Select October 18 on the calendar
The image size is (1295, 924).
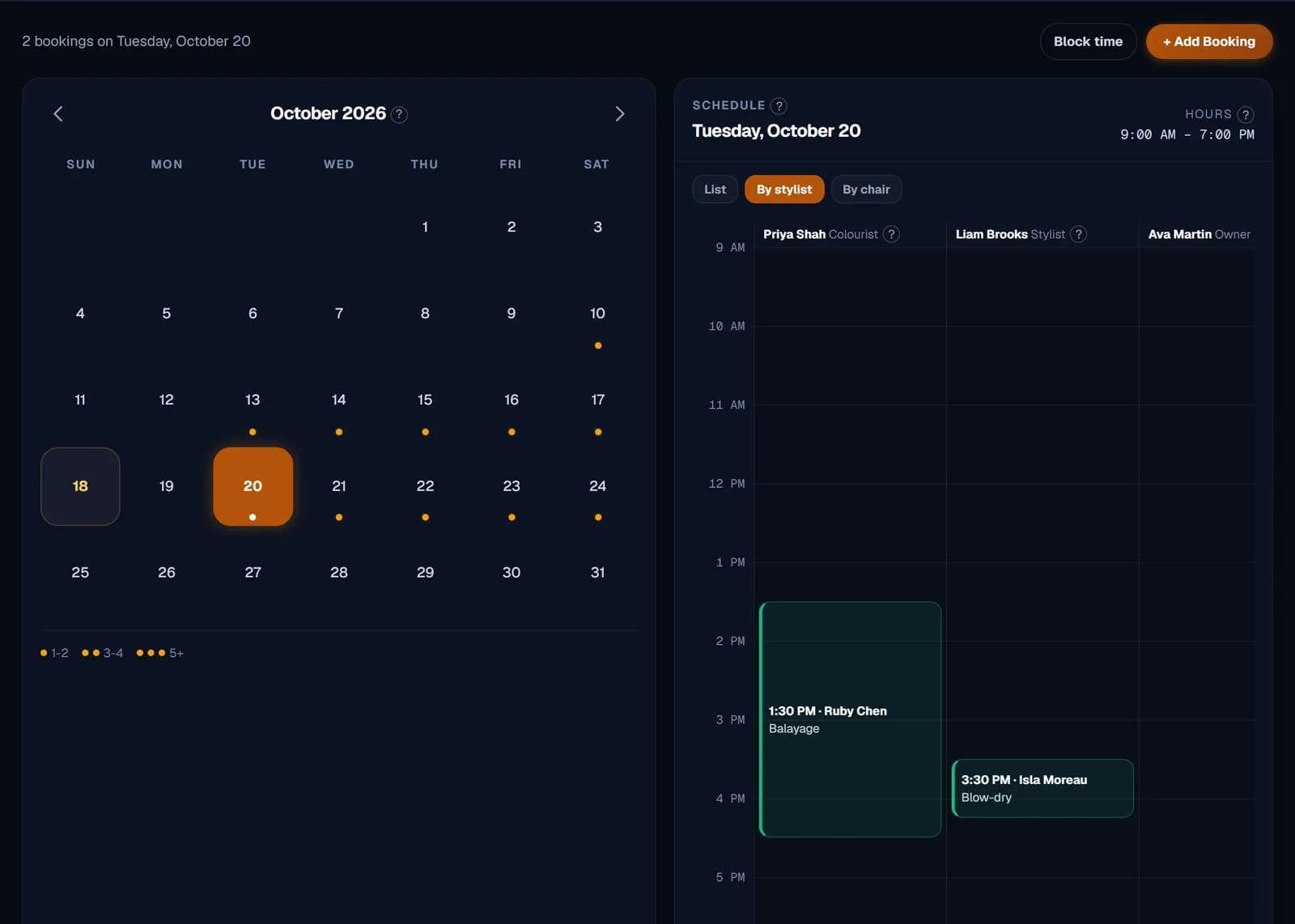coord(80,486)
